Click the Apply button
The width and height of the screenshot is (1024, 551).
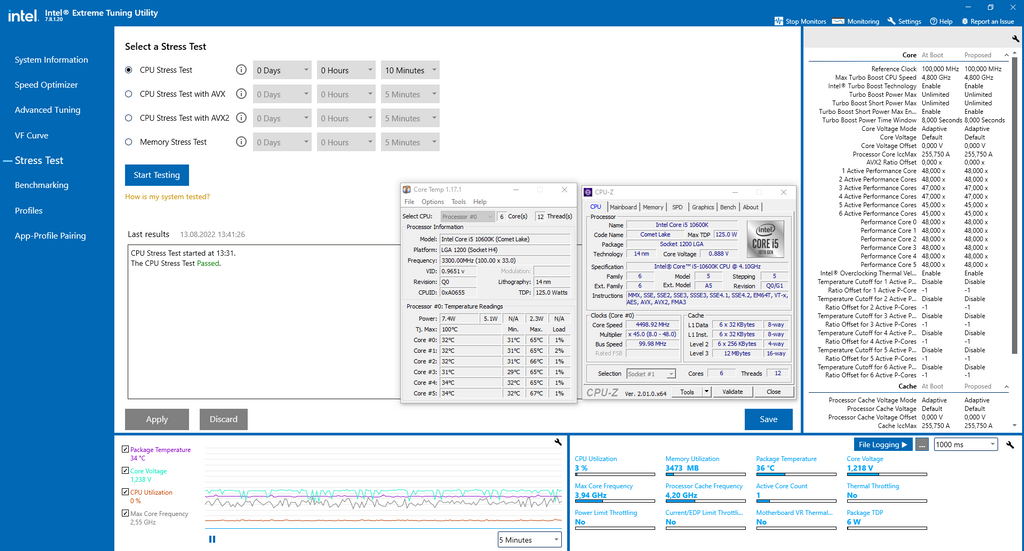157,419
